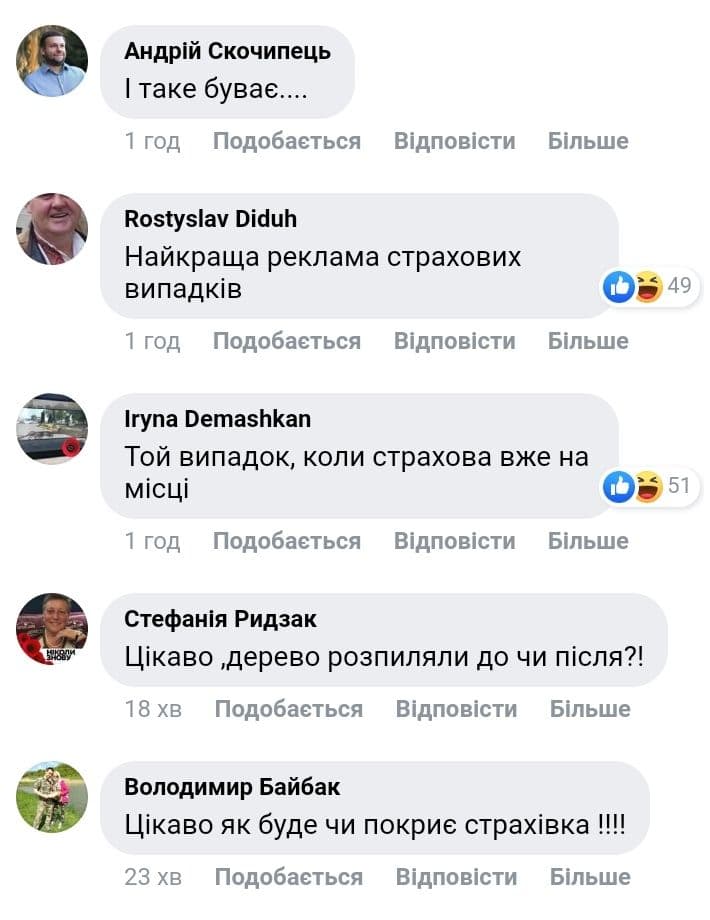View reactions on Iryna Demashkan's comment (51)
Image resolution: width=710 pixels, height=920 pixels.
pyautogui.click(x=651, y=486)
